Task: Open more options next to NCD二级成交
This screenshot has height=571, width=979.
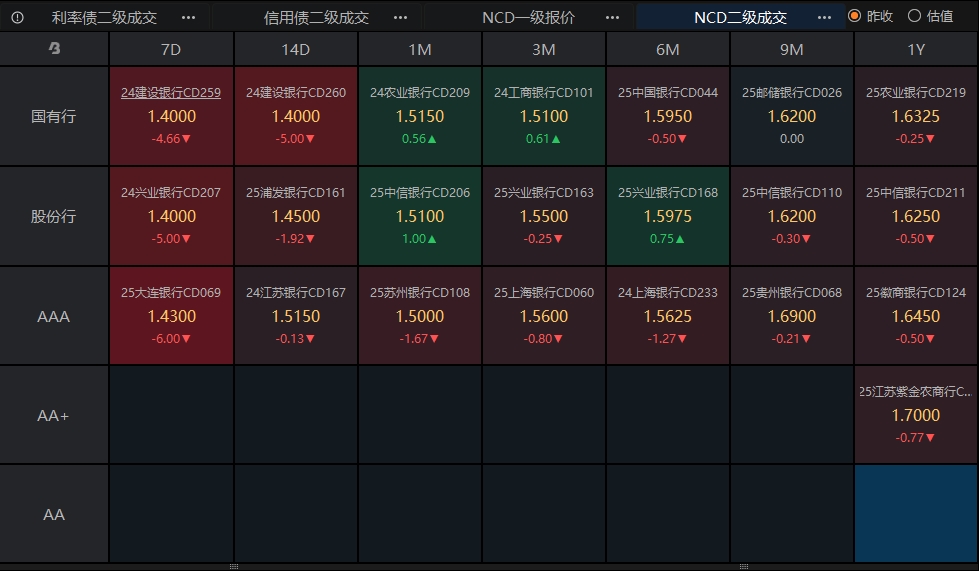Action: [x=824, y=17]
